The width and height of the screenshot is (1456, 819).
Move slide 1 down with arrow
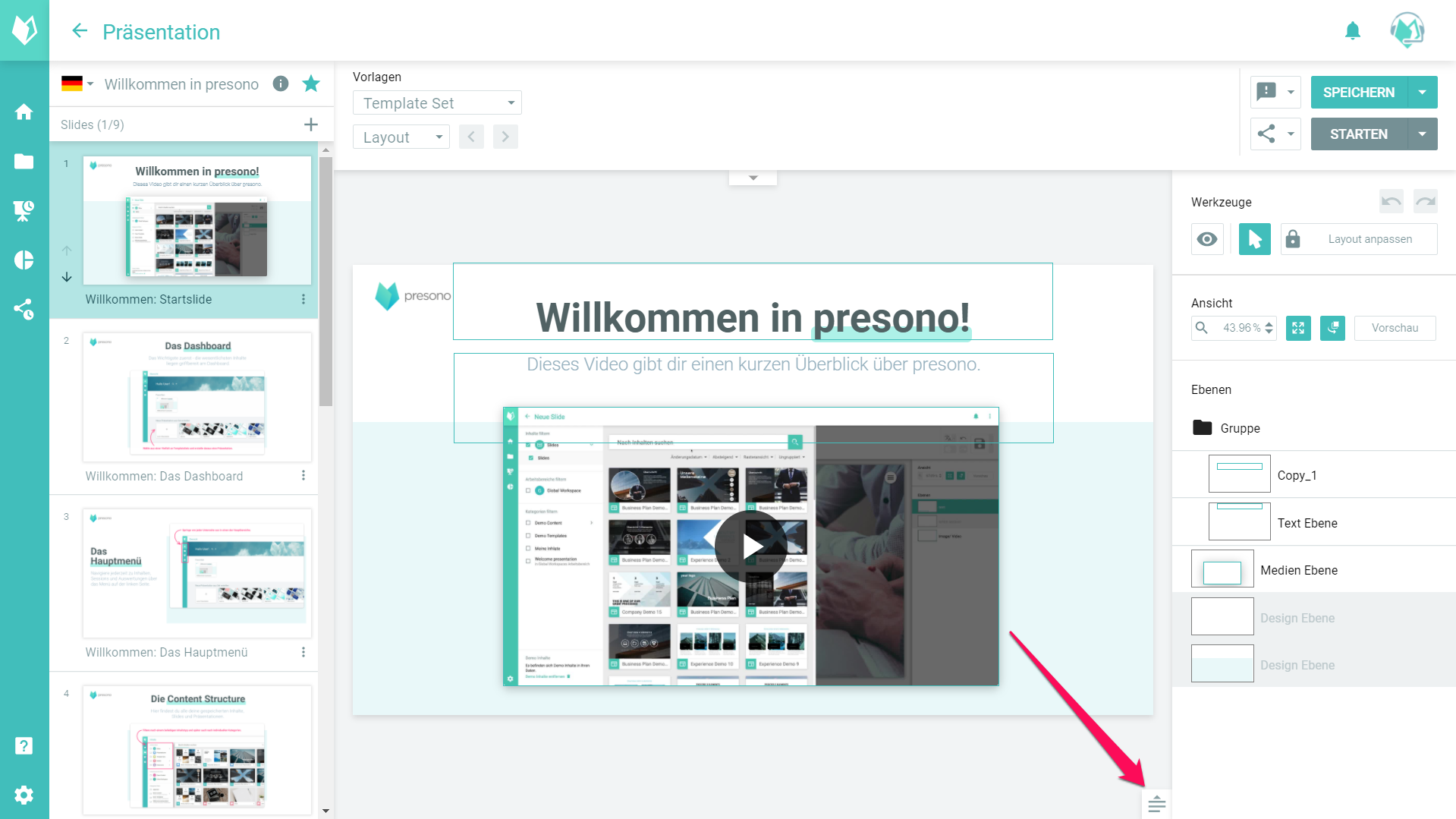click(x=67, y=277)
